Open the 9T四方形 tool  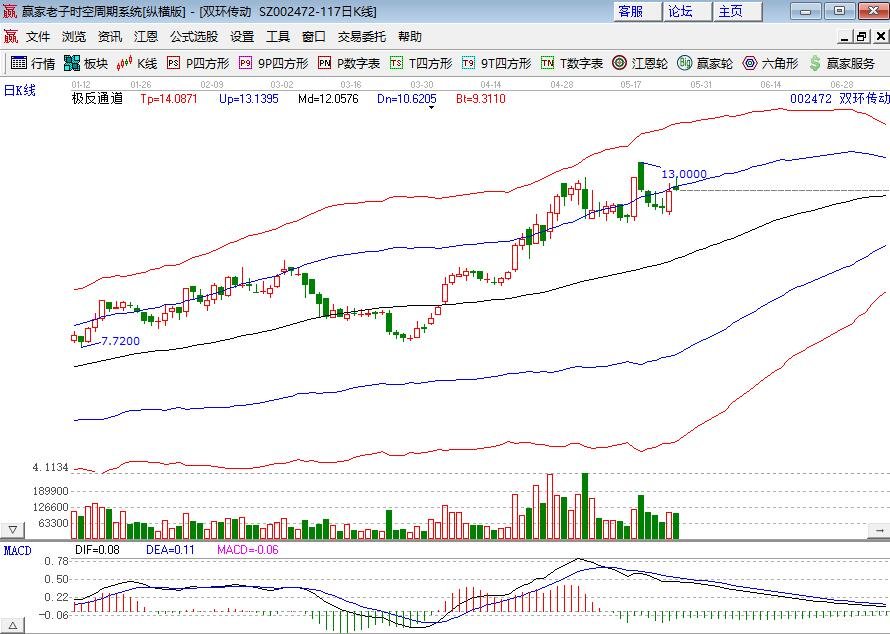tap(496, 64)
